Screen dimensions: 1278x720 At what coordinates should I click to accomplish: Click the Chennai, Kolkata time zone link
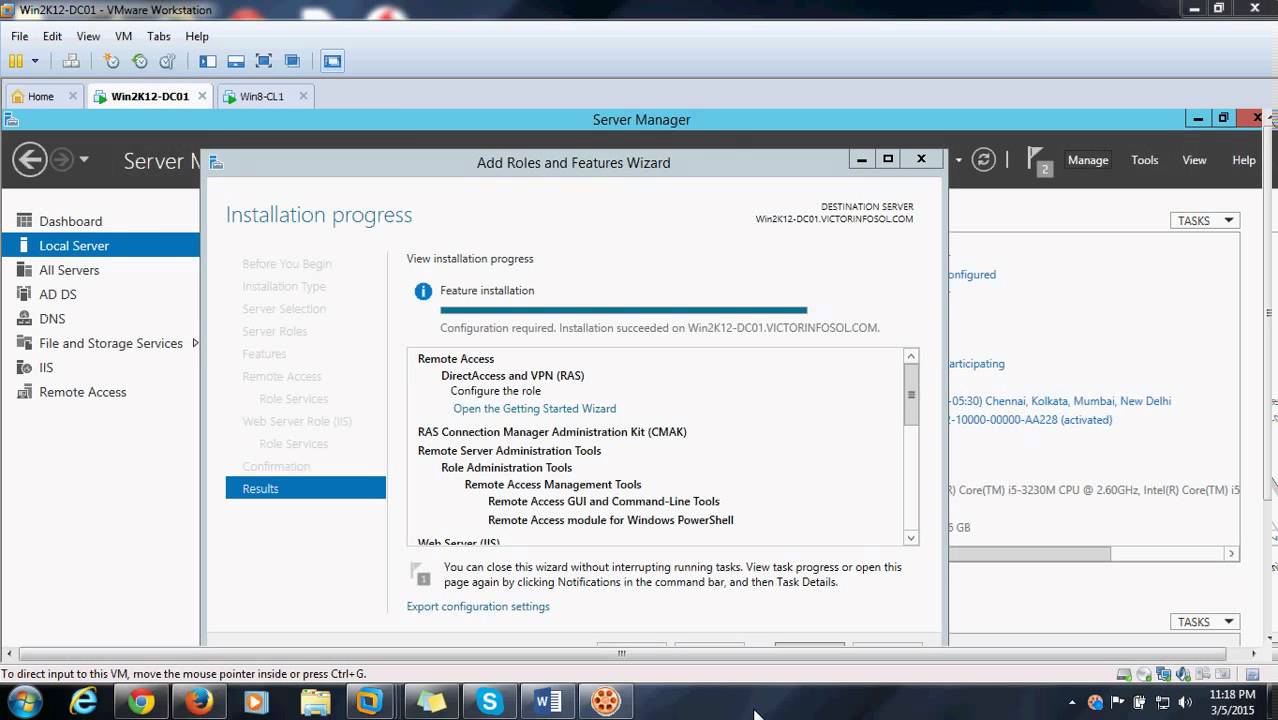(1060, 401)
